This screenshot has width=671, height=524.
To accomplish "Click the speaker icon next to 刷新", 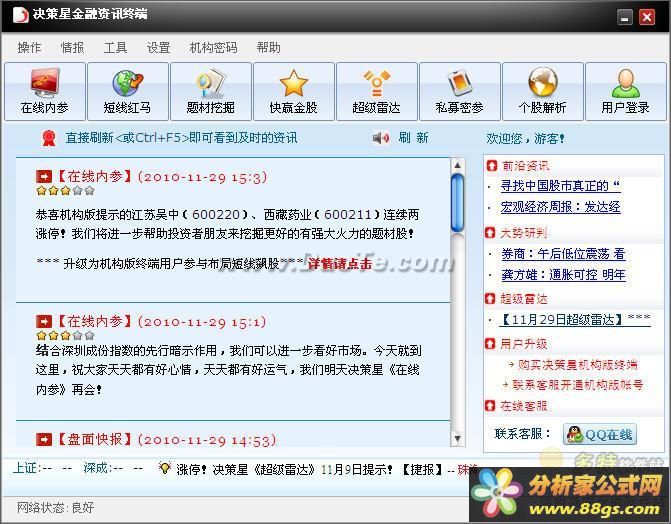I will coord(380,138).
